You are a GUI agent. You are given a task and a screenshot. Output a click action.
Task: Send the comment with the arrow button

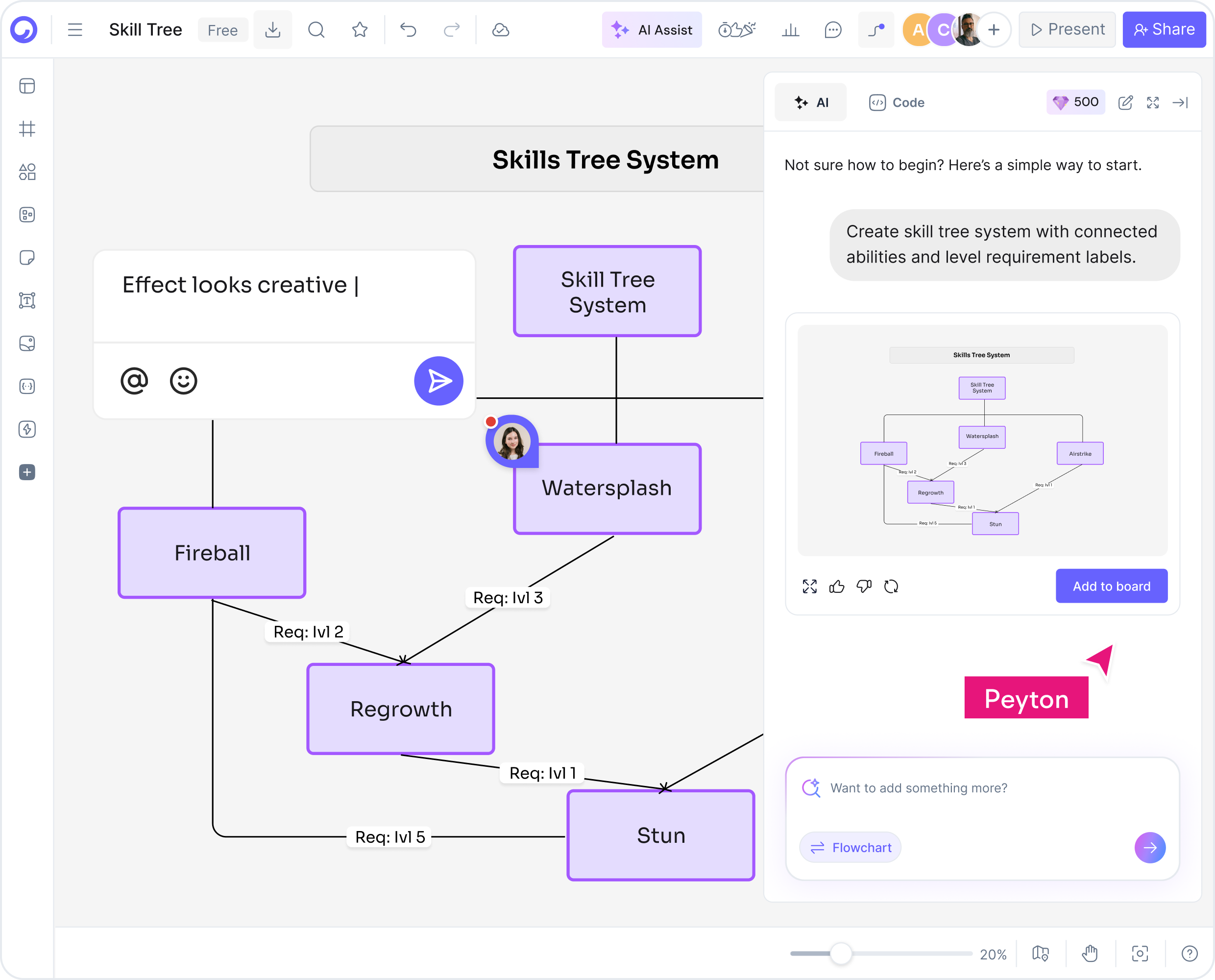point(439,381)
